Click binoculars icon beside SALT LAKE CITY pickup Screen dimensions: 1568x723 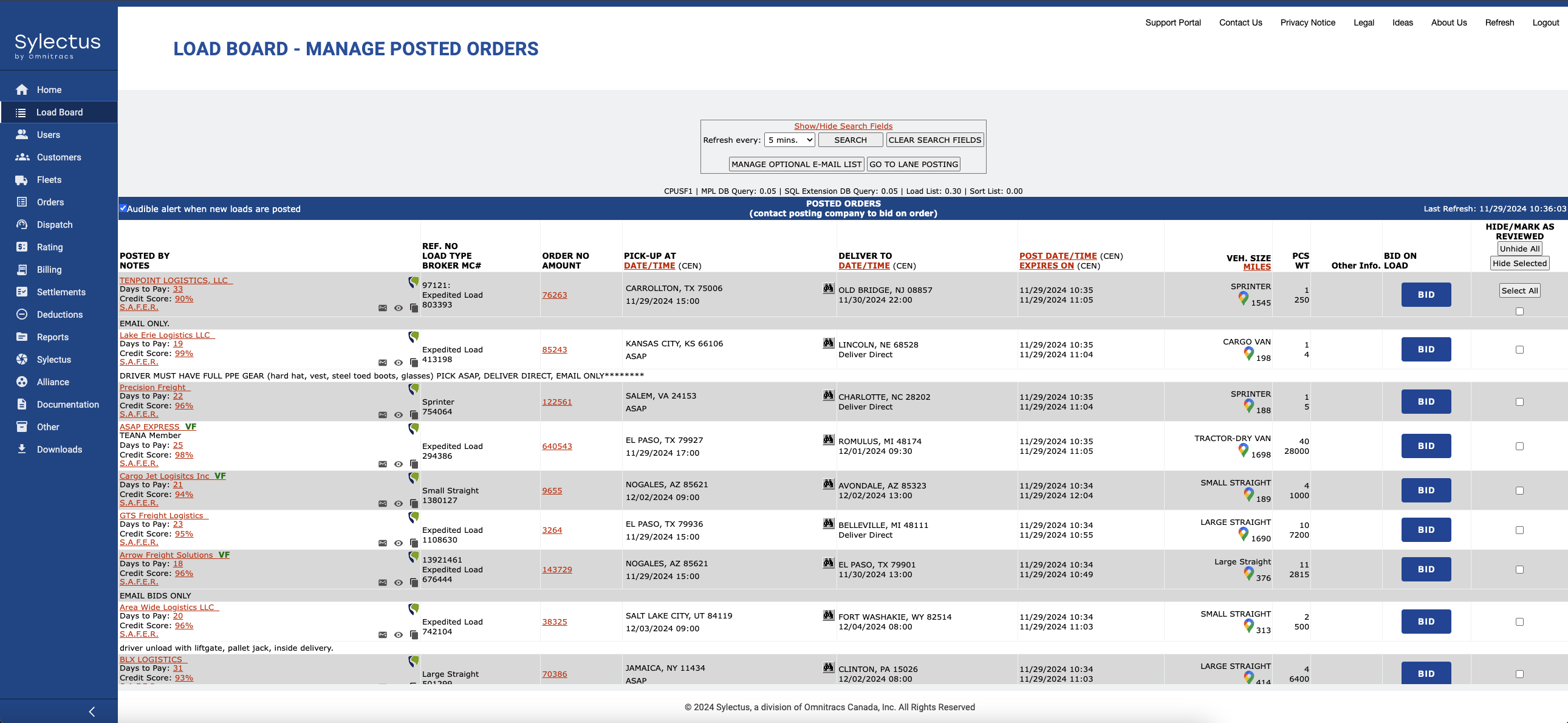pyautogui.click(x=828, y=616)
